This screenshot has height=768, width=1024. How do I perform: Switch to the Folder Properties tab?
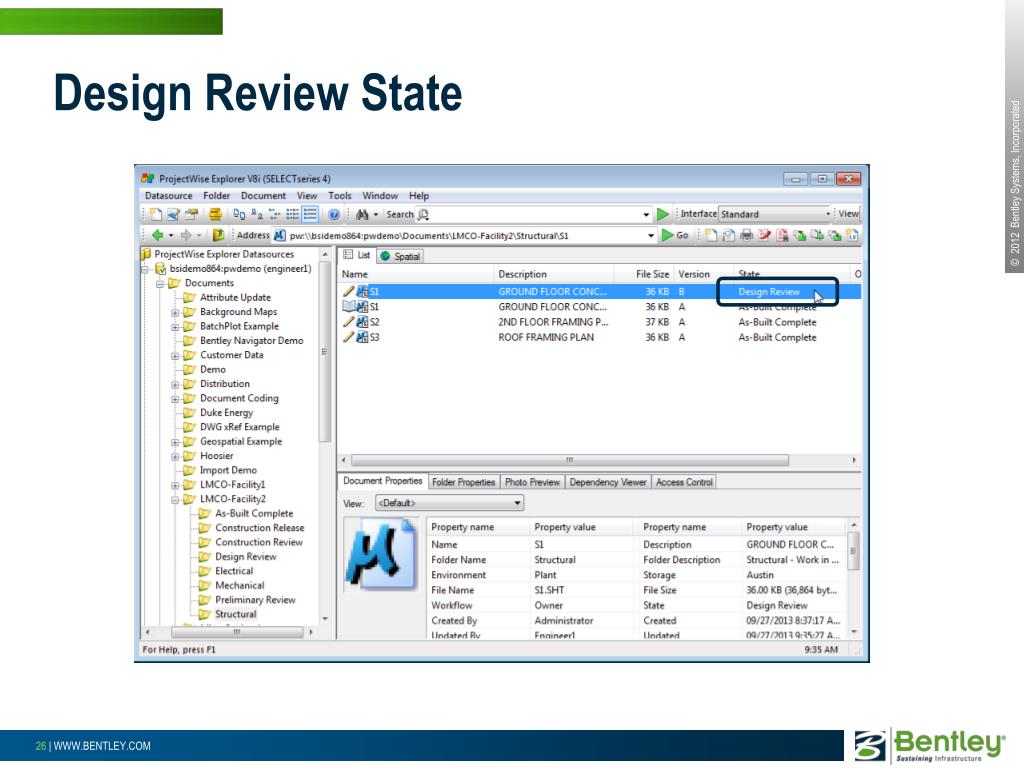[464, 482]
